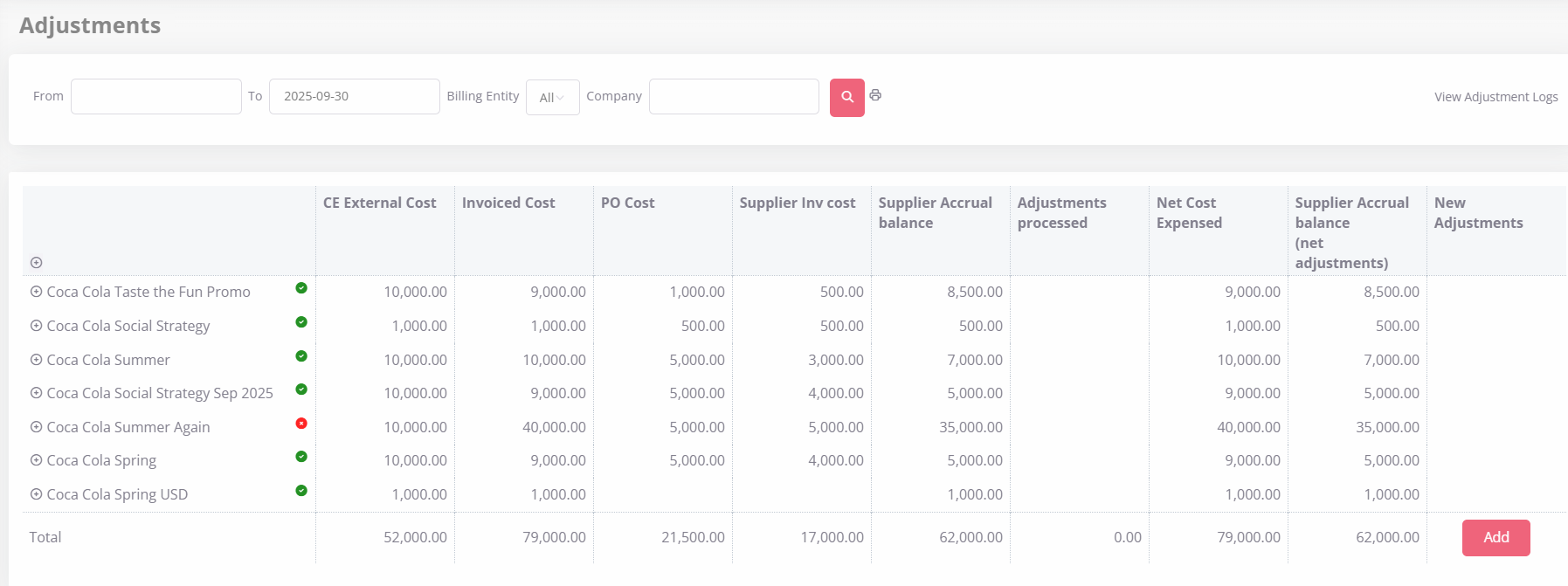The image size is (1568, 586).
Task: Click total Adjustments processed 0.00
Action: (x=1128, y=537)
